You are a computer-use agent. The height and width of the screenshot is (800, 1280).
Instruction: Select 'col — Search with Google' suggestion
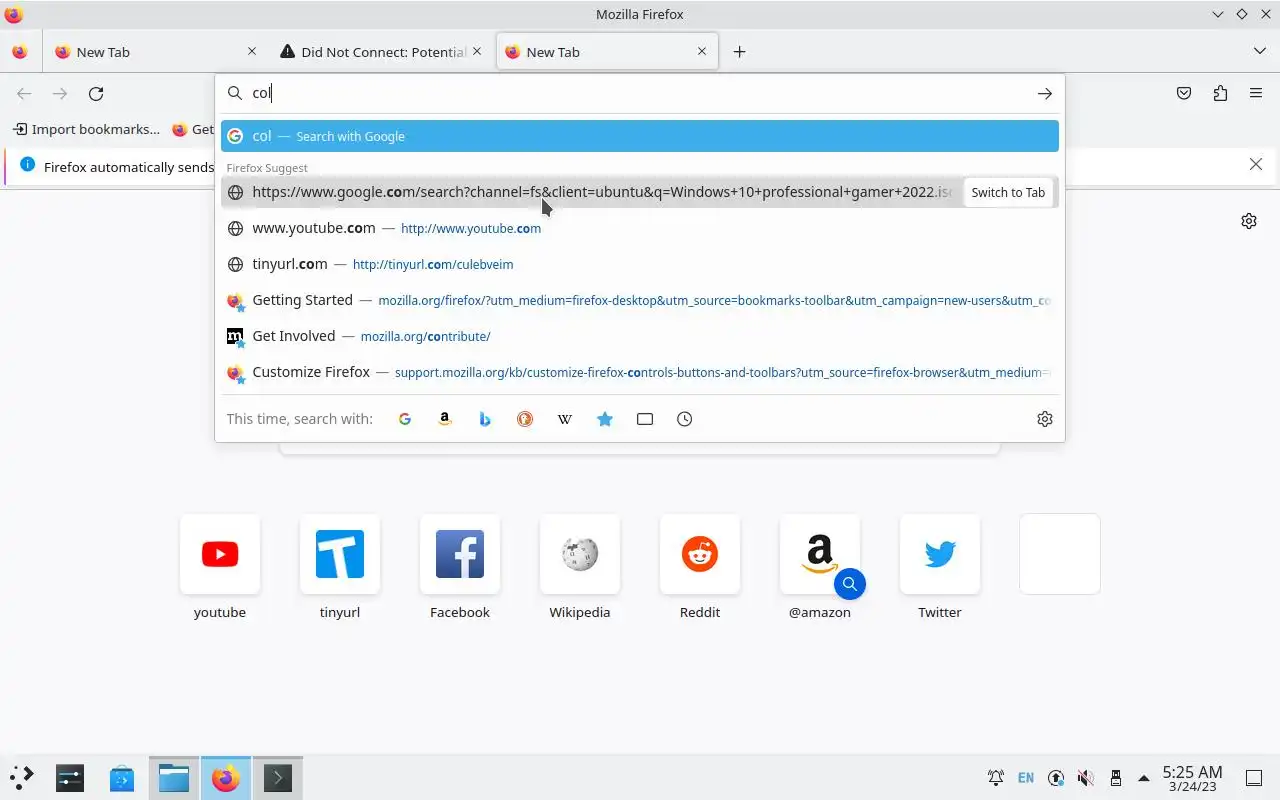click(640, 136)
